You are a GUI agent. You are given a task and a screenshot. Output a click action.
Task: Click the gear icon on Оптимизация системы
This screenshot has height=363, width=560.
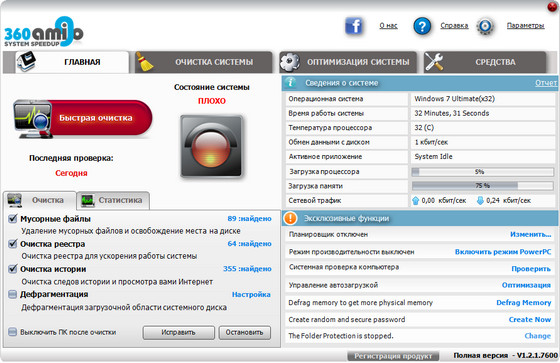pyautogui.click(x=290, y=62)
